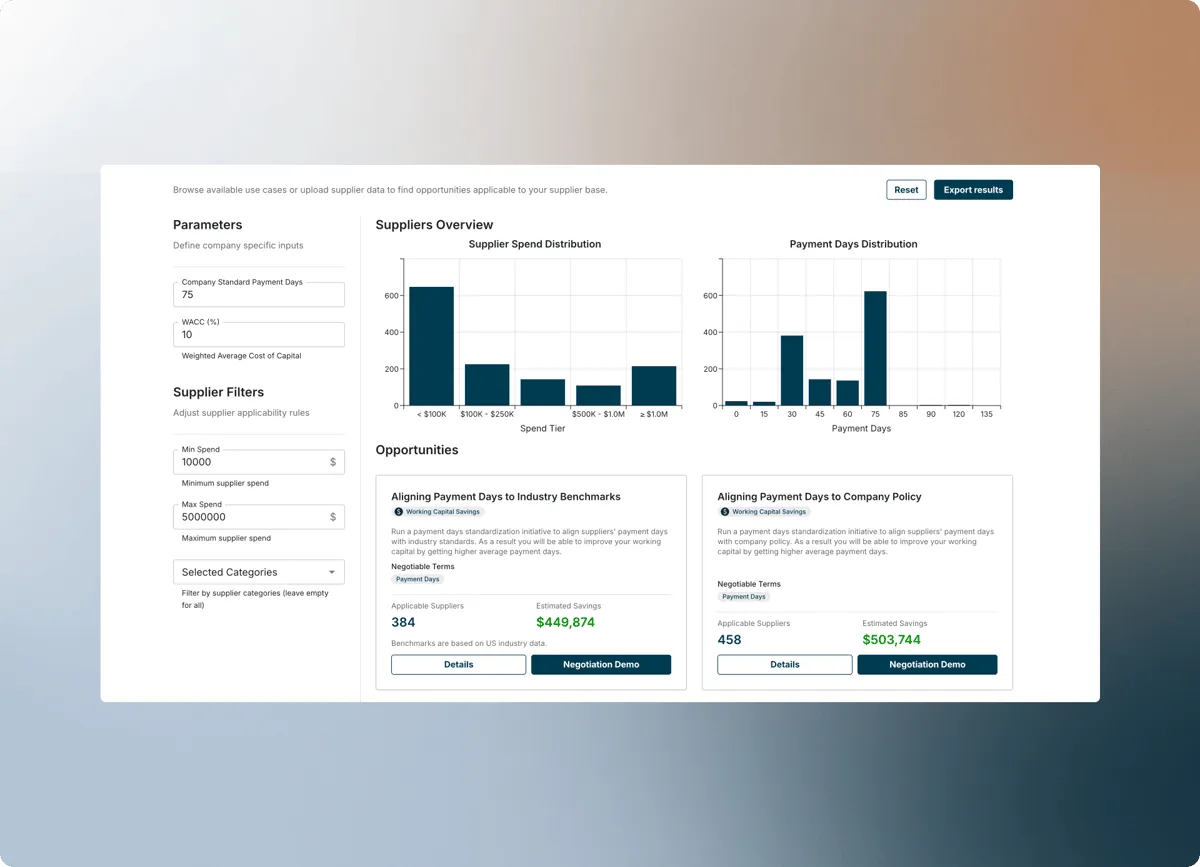The image size is (1200, 867).
Task: Click 'Aligning Payment Days to Company Policy' title
Action: [x=819, y=496]
